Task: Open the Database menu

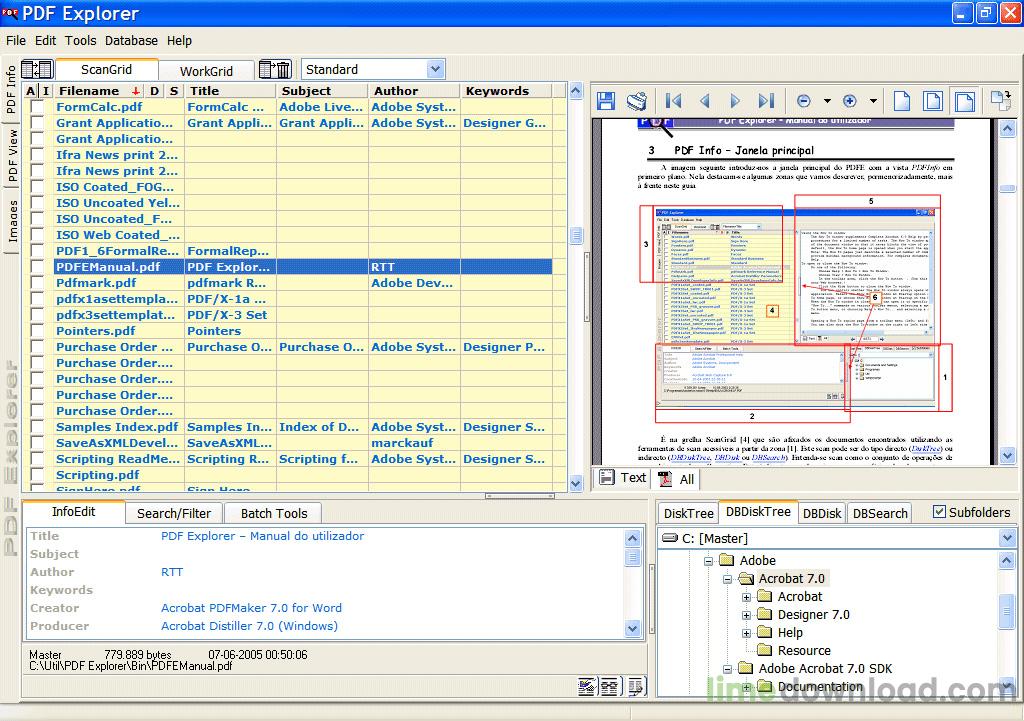Action: [131, 41]
